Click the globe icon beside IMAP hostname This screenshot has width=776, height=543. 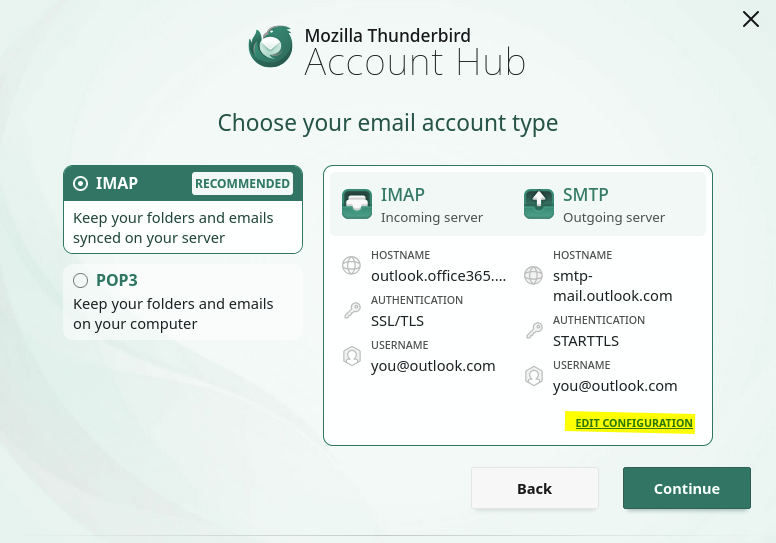351,266
